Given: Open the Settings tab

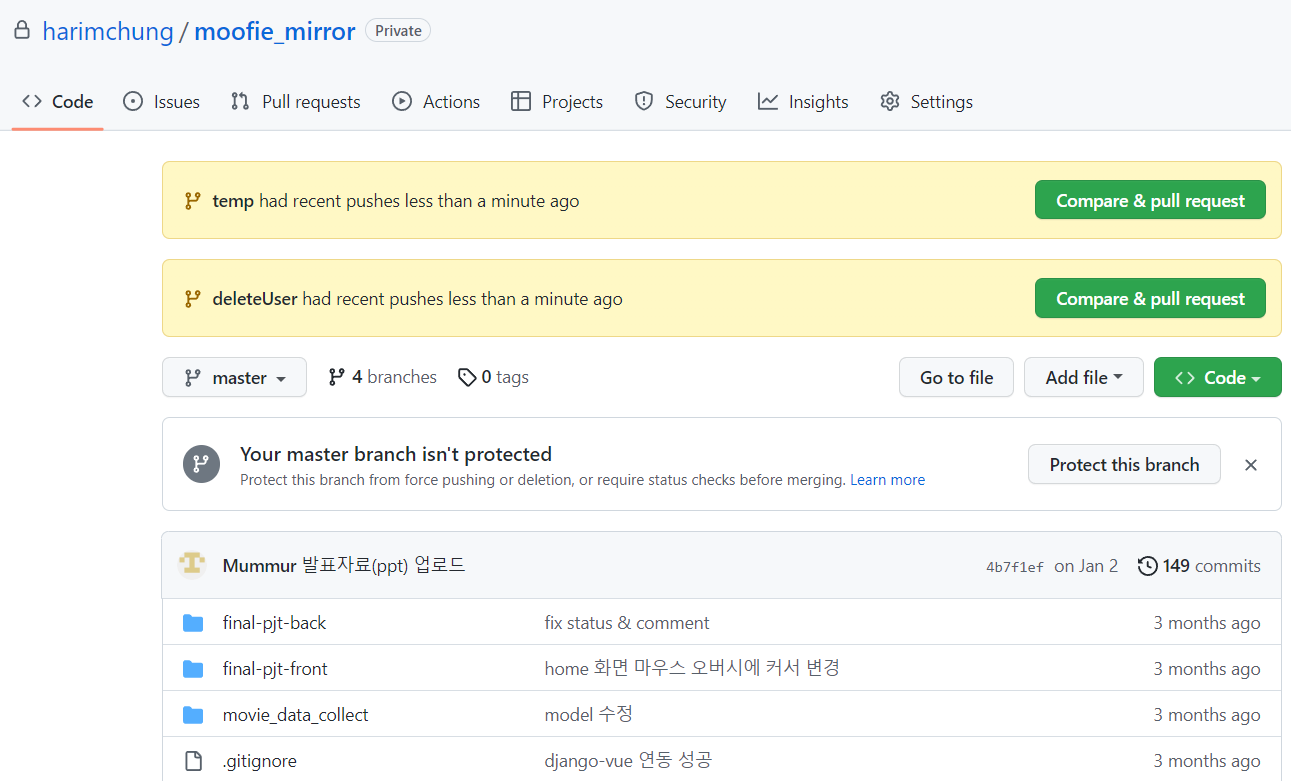Looking at the screenshot, I should [926, 102].
